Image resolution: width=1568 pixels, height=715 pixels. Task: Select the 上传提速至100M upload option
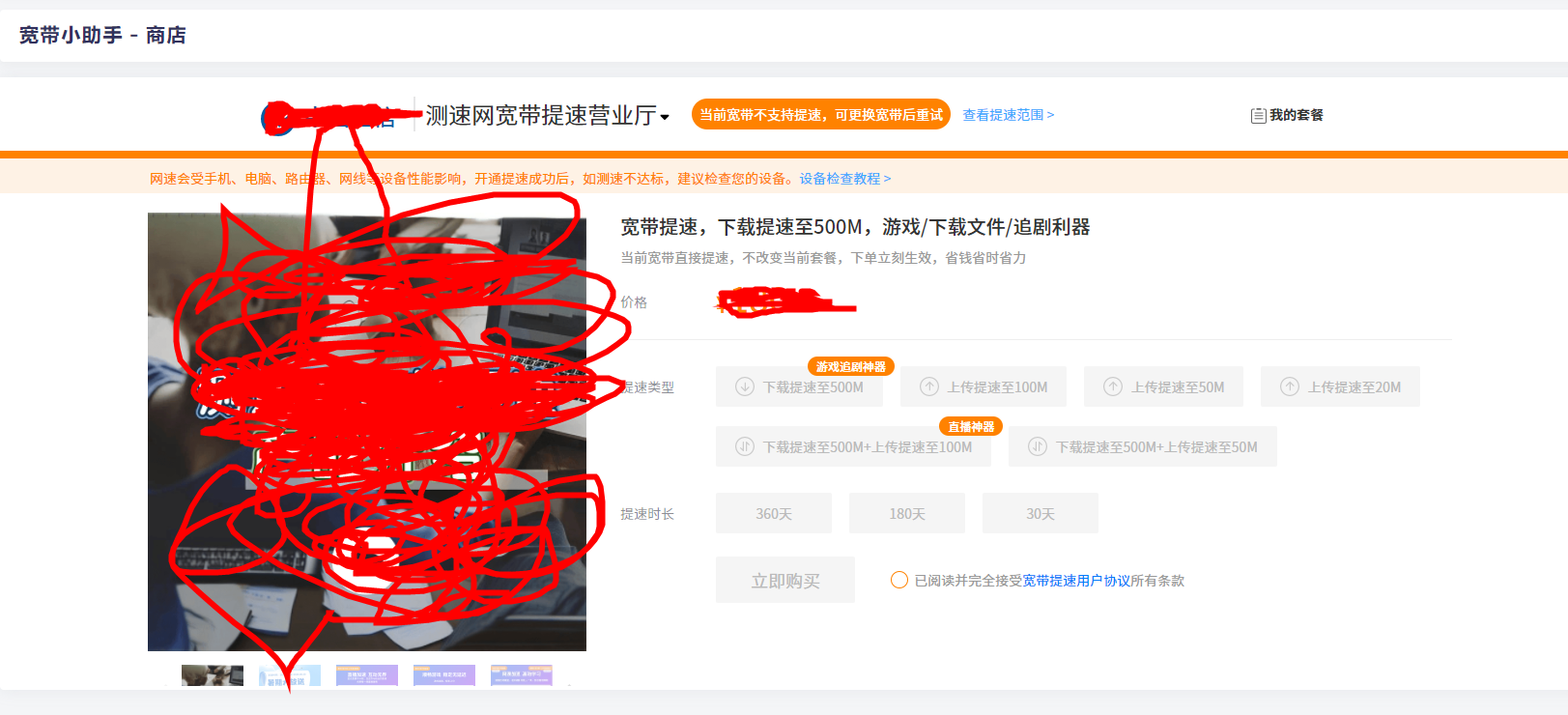(x=984, y=386)
